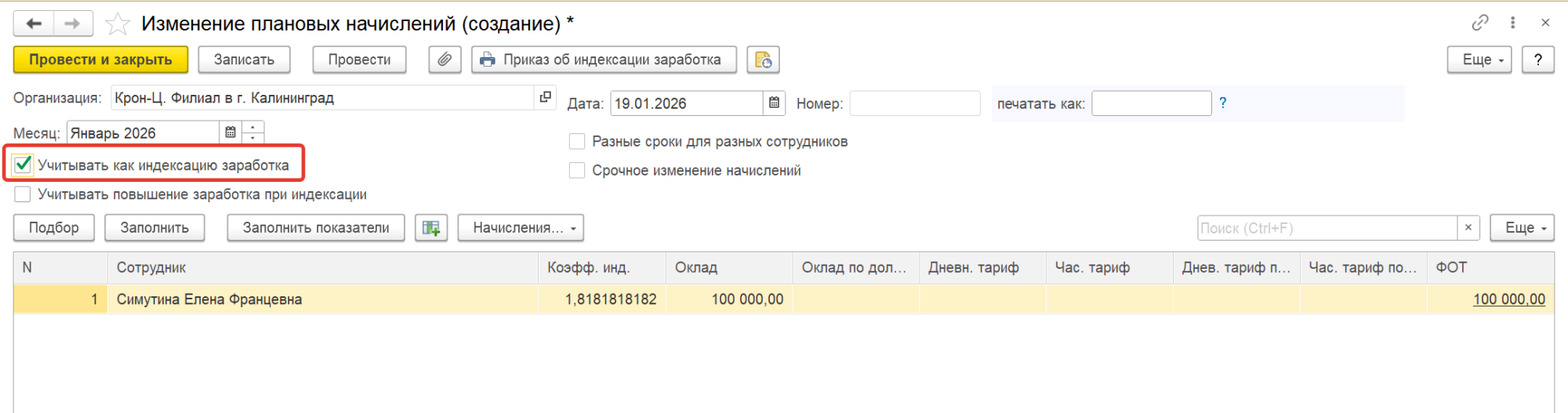This screenshot has height=413, width=1568.
Task: Add document to favorites with star icon
Action: [117, 24]
